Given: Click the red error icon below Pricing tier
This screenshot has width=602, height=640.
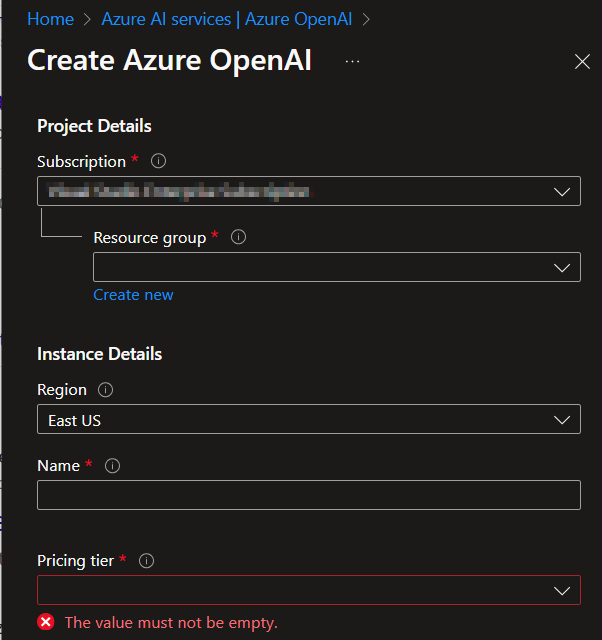Looking at the screenshot, I should click(46, 622).
